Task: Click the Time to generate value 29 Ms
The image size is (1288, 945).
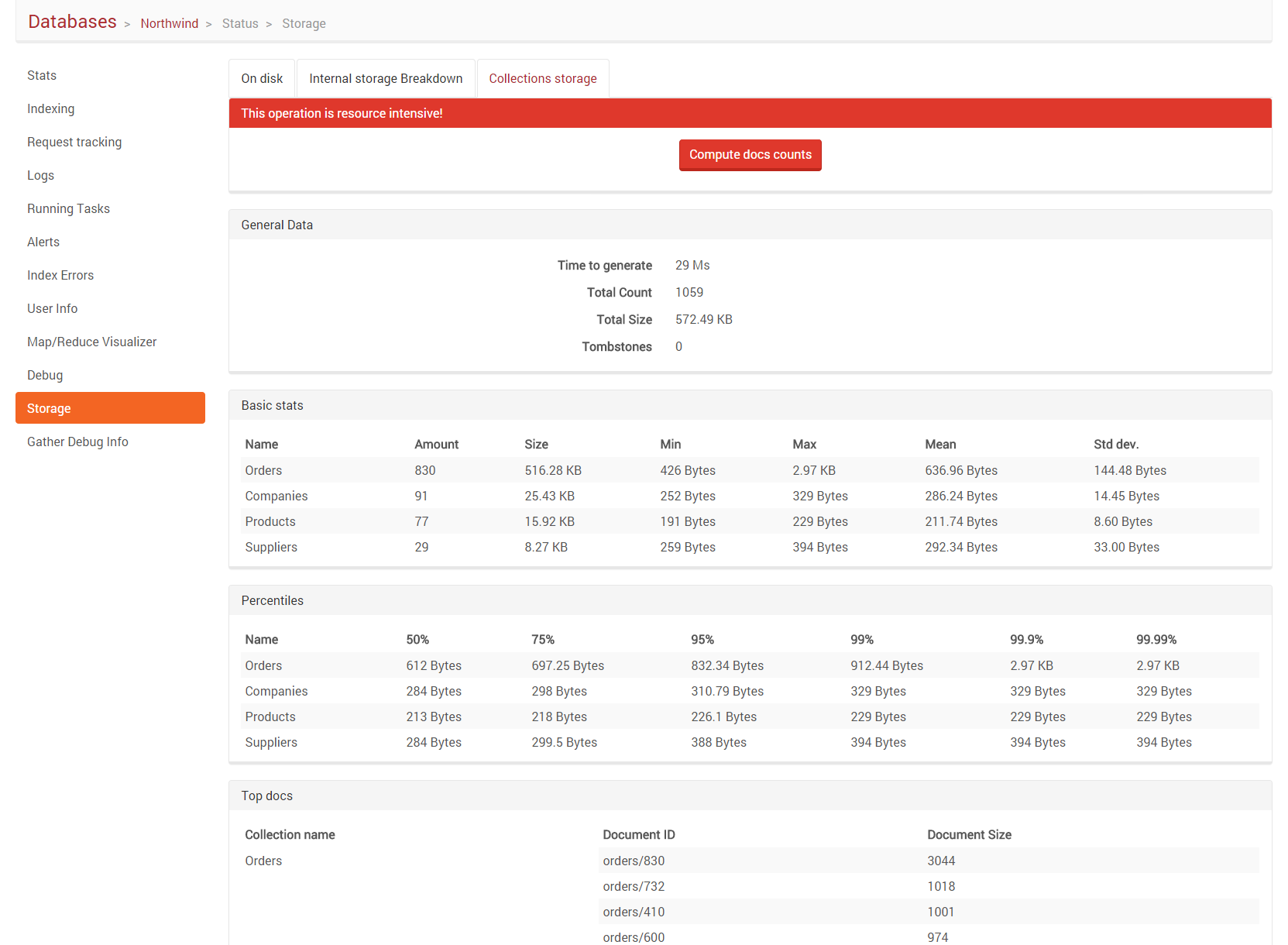Action: point(692,265)
